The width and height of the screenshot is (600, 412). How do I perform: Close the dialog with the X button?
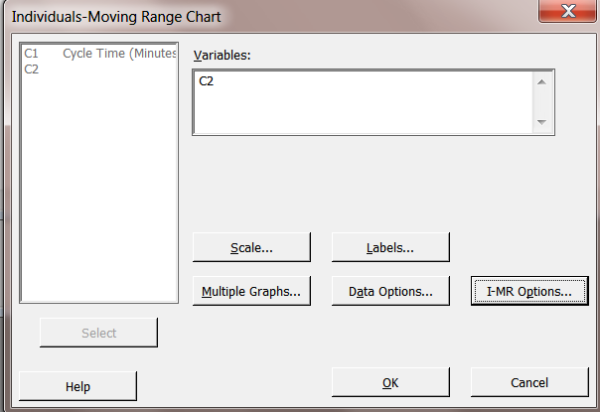pyautogui.click(x=568, y=11)
